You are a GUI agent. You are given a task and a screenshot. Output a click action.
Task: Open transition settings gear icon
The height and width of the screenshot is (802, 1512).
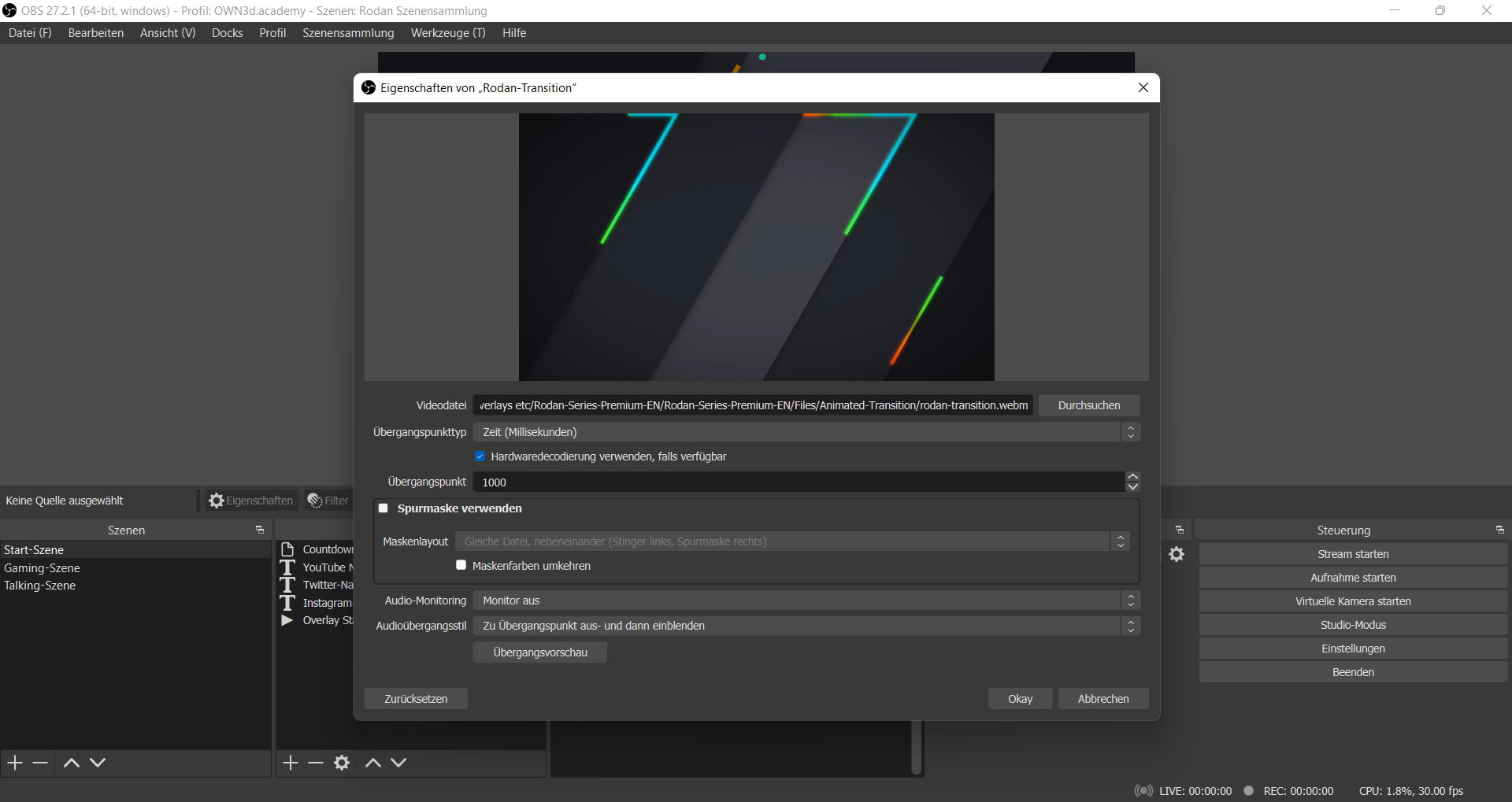pyautogui.click(x=1177, y=555)
